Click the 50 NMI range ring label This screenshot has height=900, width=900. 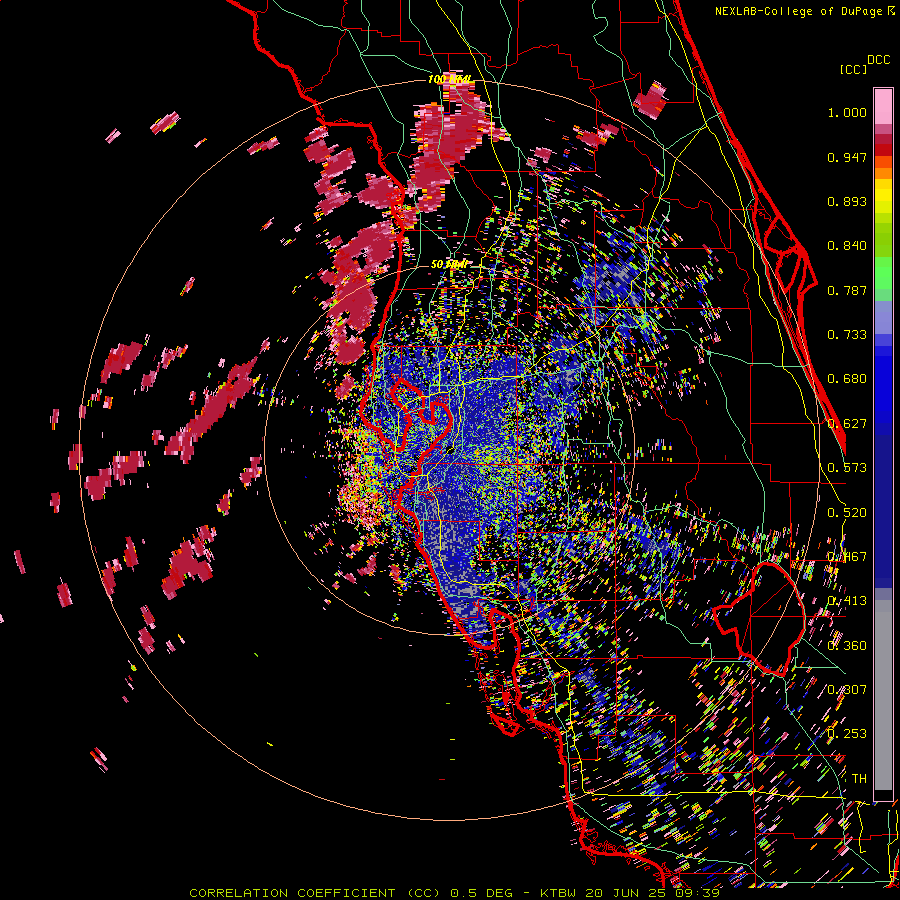[x=448, y=265]
